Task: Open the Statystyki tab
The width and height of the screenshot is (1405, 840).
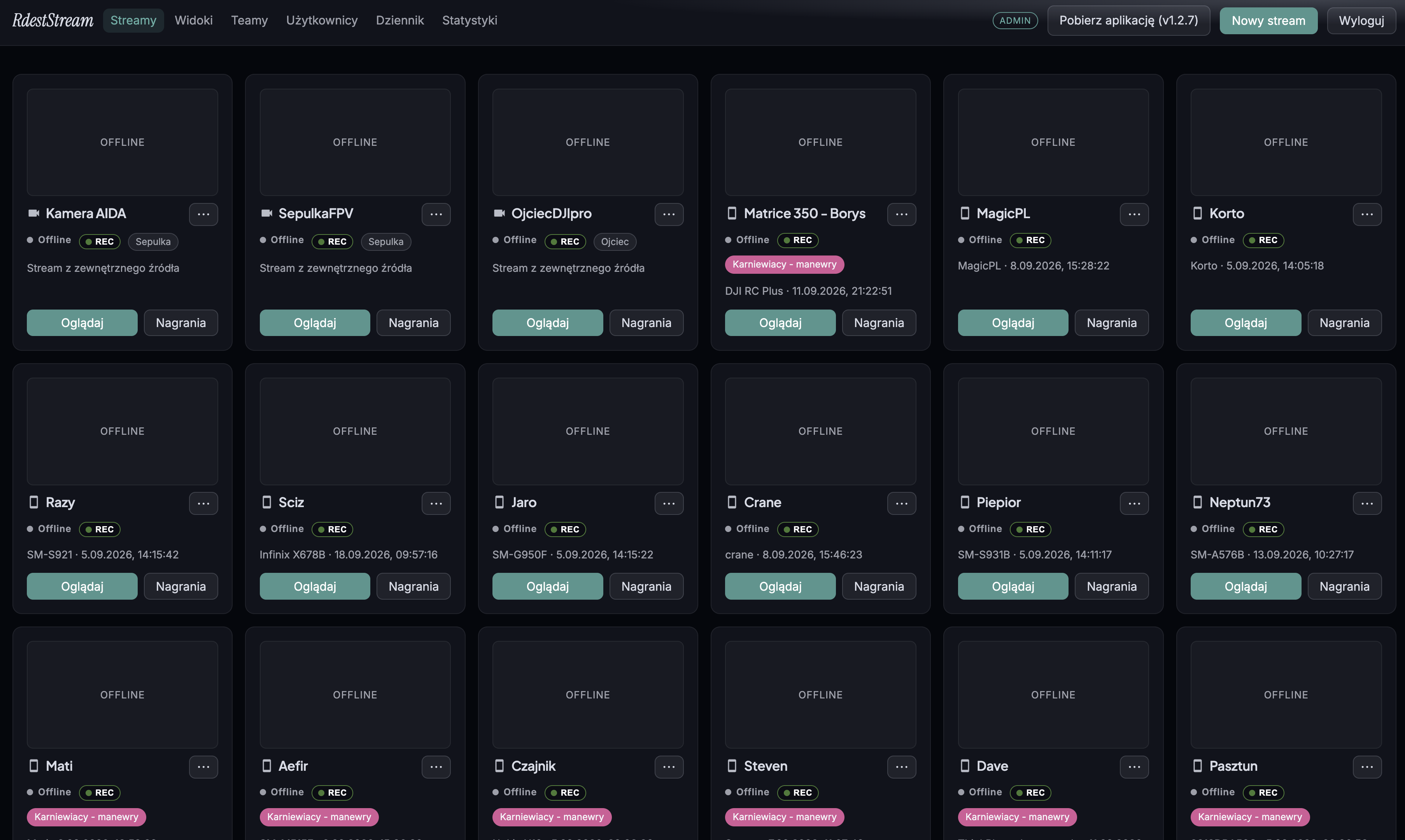Action: click(469, 20)
